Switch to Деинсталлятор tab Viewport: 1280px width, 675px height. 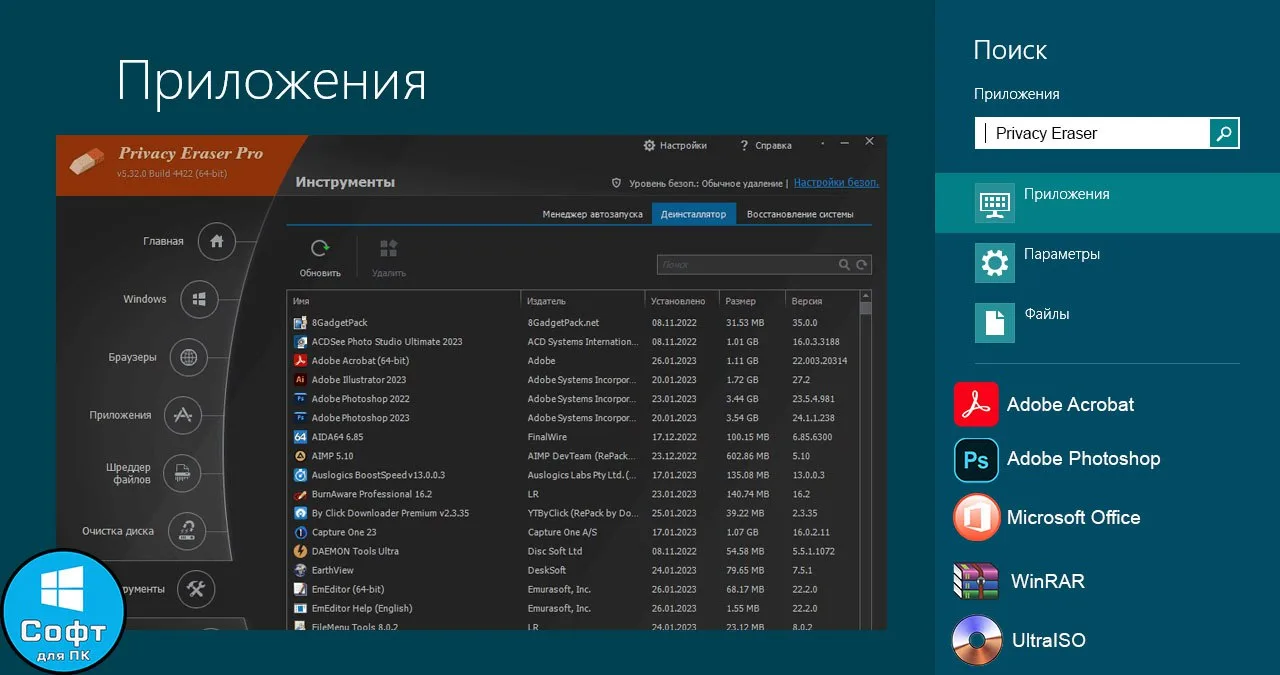693,214
